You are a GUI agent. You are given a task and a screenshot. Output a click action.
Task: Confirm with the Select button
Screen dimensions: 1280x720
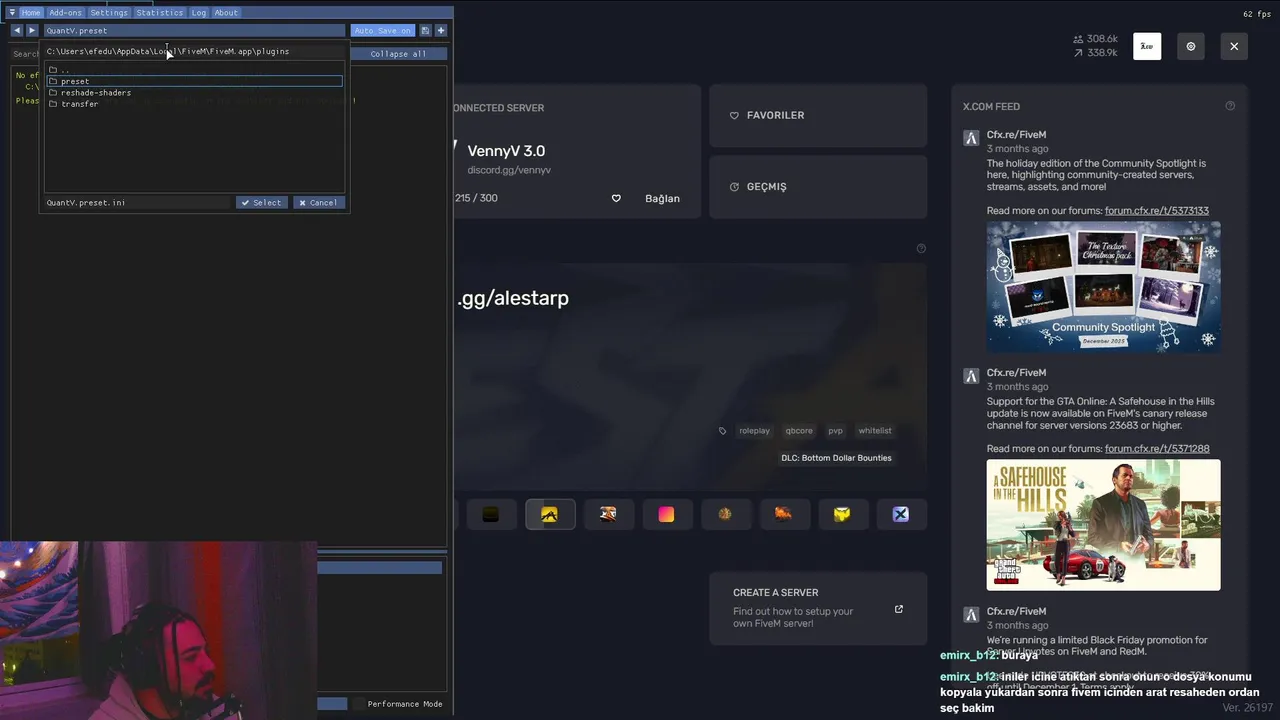point(262,203)
